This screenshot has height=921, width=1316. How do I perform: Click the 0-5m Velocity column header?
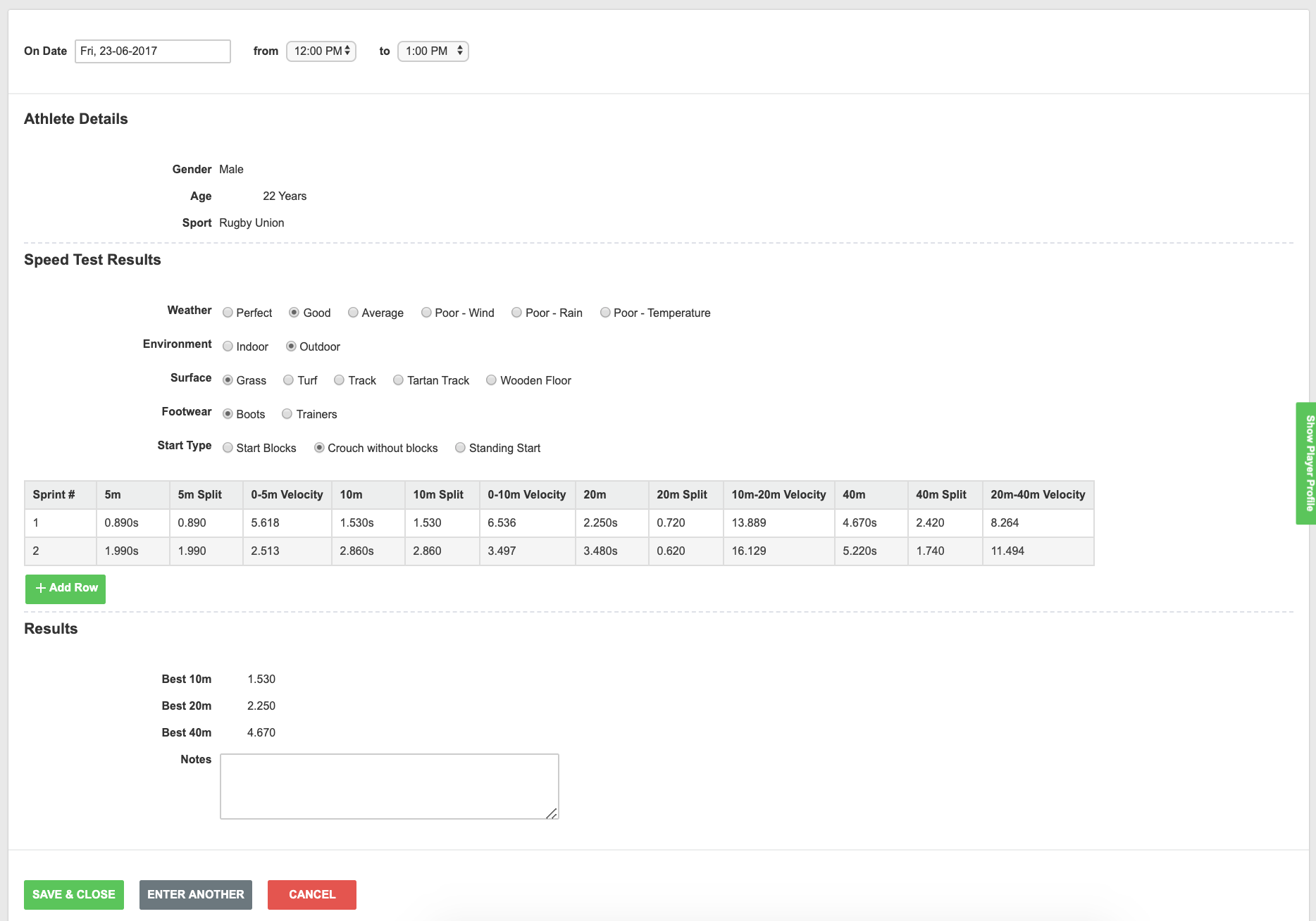click(x=287, y=495)
